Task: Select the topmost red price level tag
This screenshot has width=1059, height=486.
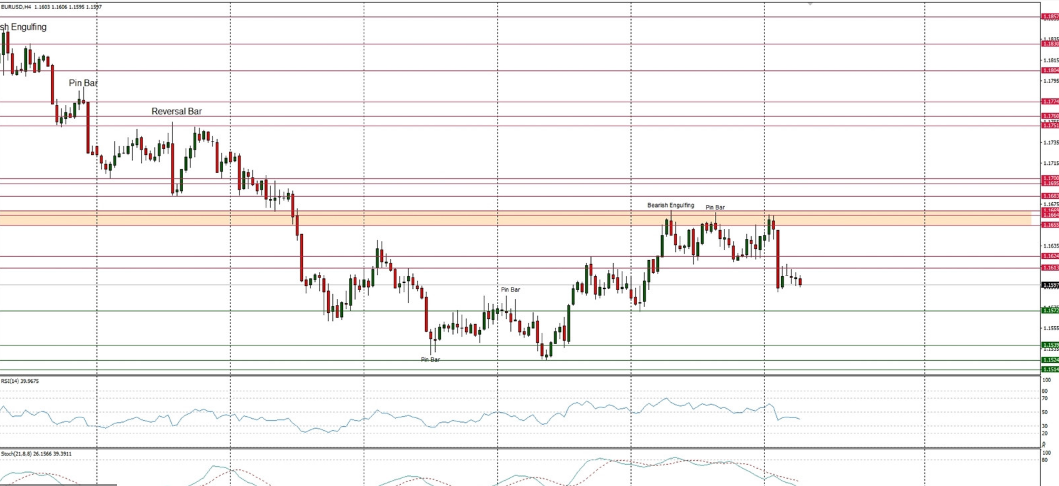Action: (x=1049, y=17)
